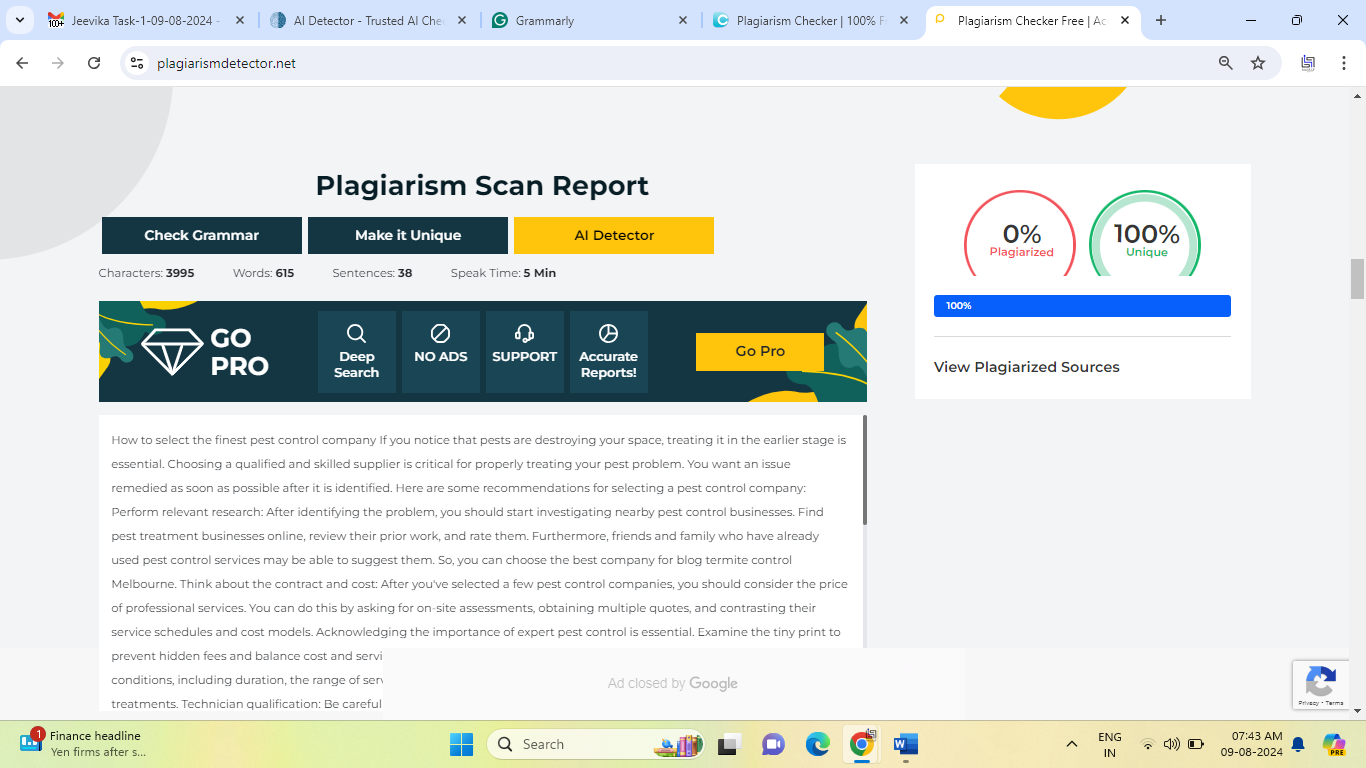This screenshot has height=768, width=1366.
Task: Open the tab search dropdown arrow
Action: tap(19, 20)
